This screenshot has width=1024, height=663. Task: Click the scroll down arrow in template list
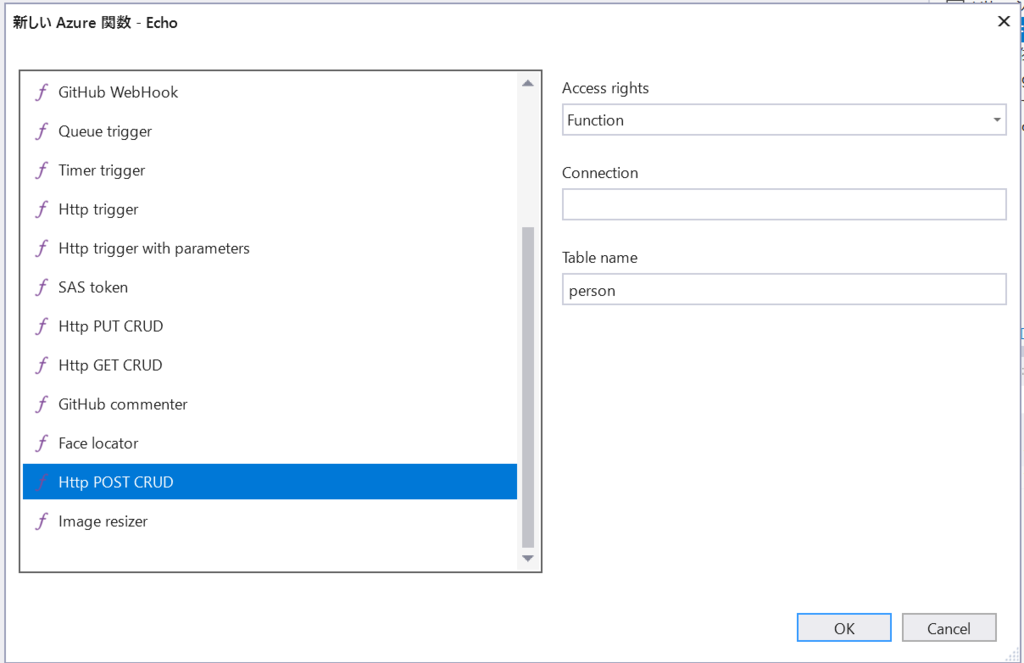[x=528, y=558]
